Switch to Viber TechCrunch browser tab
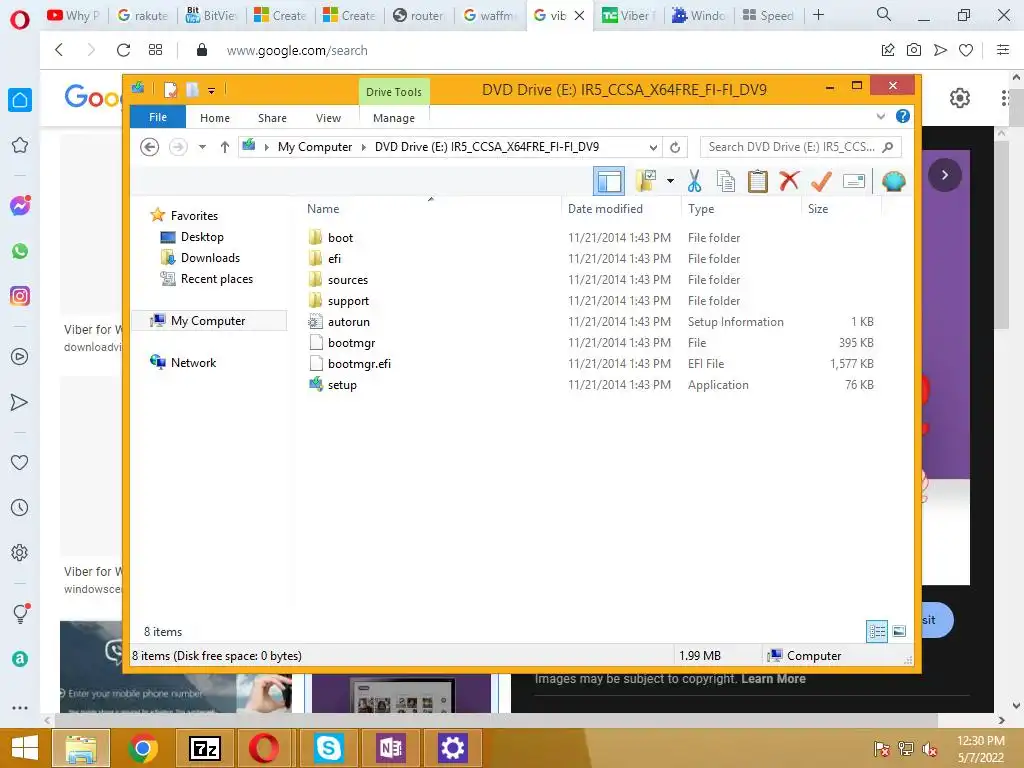The width and height of the screenshot is (1024, 768). click(627, 15)
